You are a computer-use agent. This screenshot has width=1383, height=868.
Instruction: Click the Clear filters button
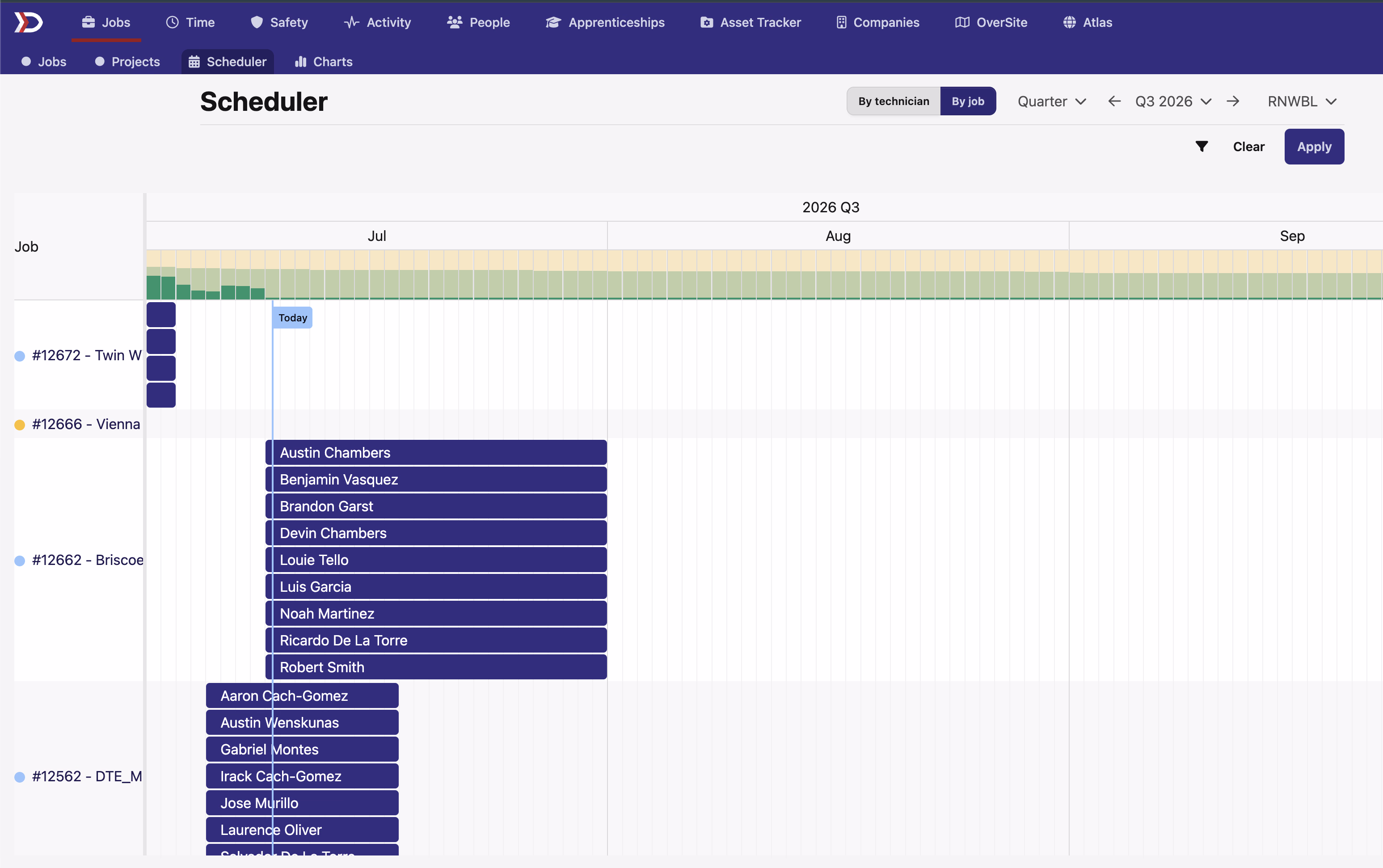[x=1248, y=147]
